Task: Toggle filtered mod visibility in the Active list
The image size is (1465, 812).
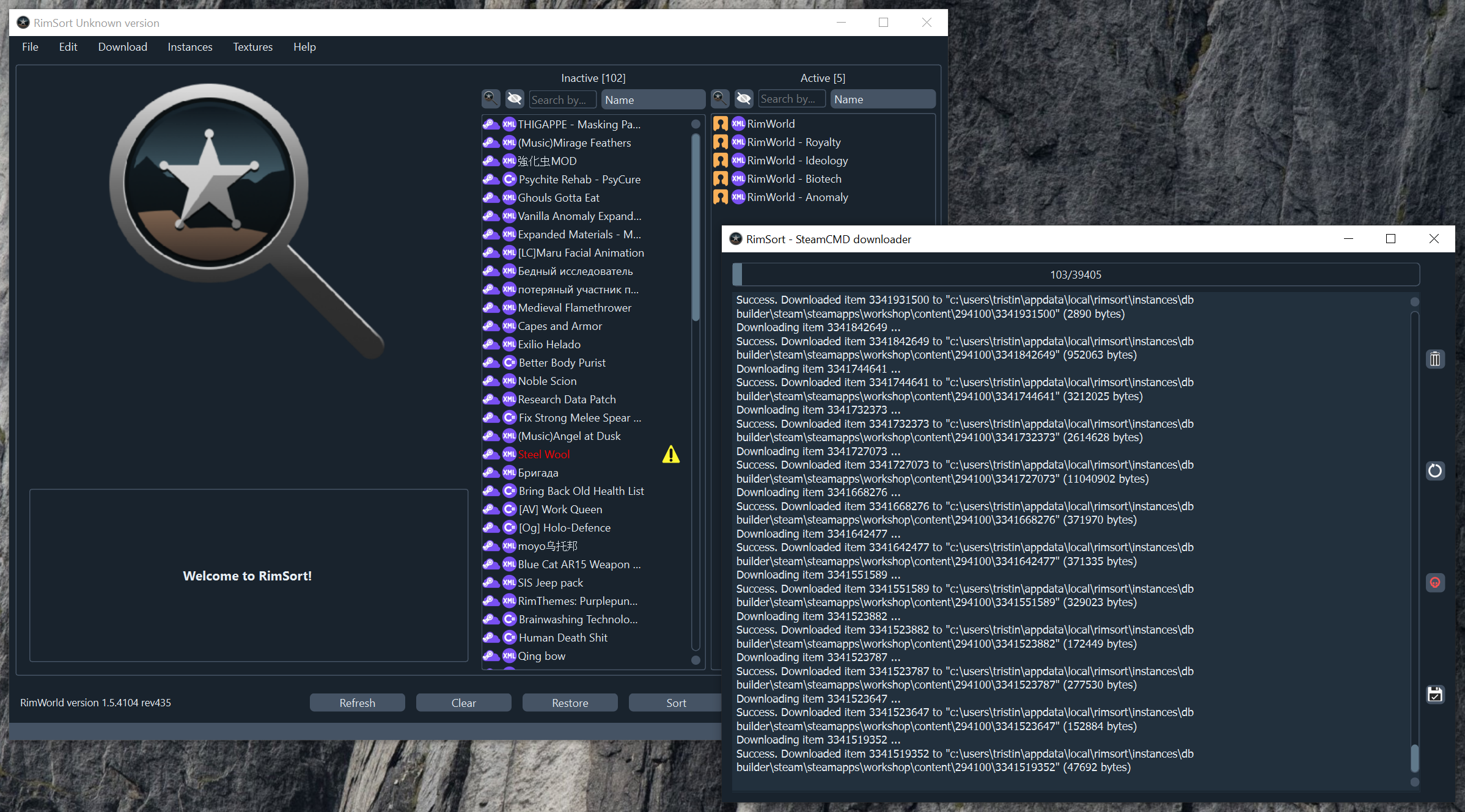Action: pos(744,98)
